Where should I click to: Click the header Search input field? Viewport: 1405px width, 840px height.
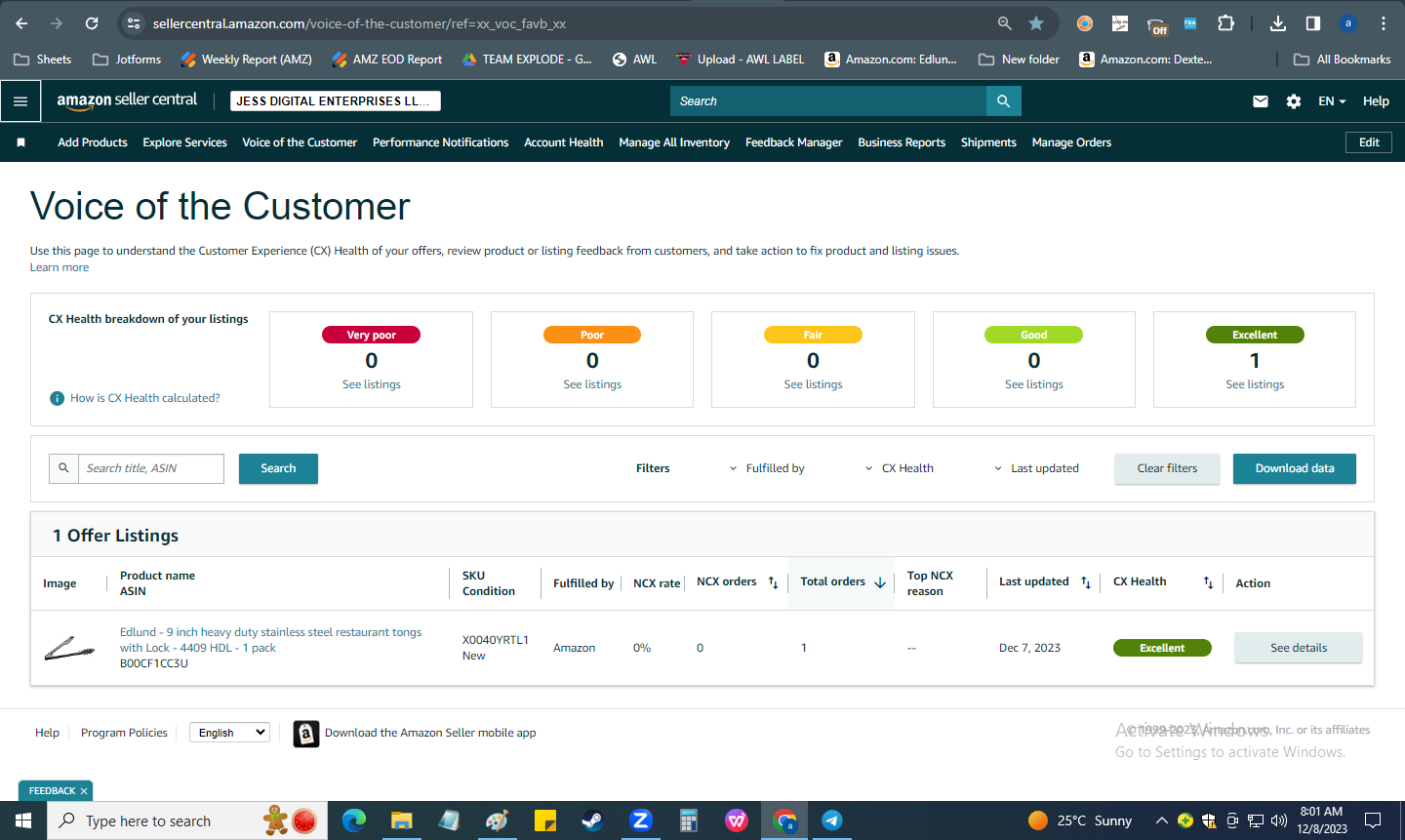pos(827,101)
